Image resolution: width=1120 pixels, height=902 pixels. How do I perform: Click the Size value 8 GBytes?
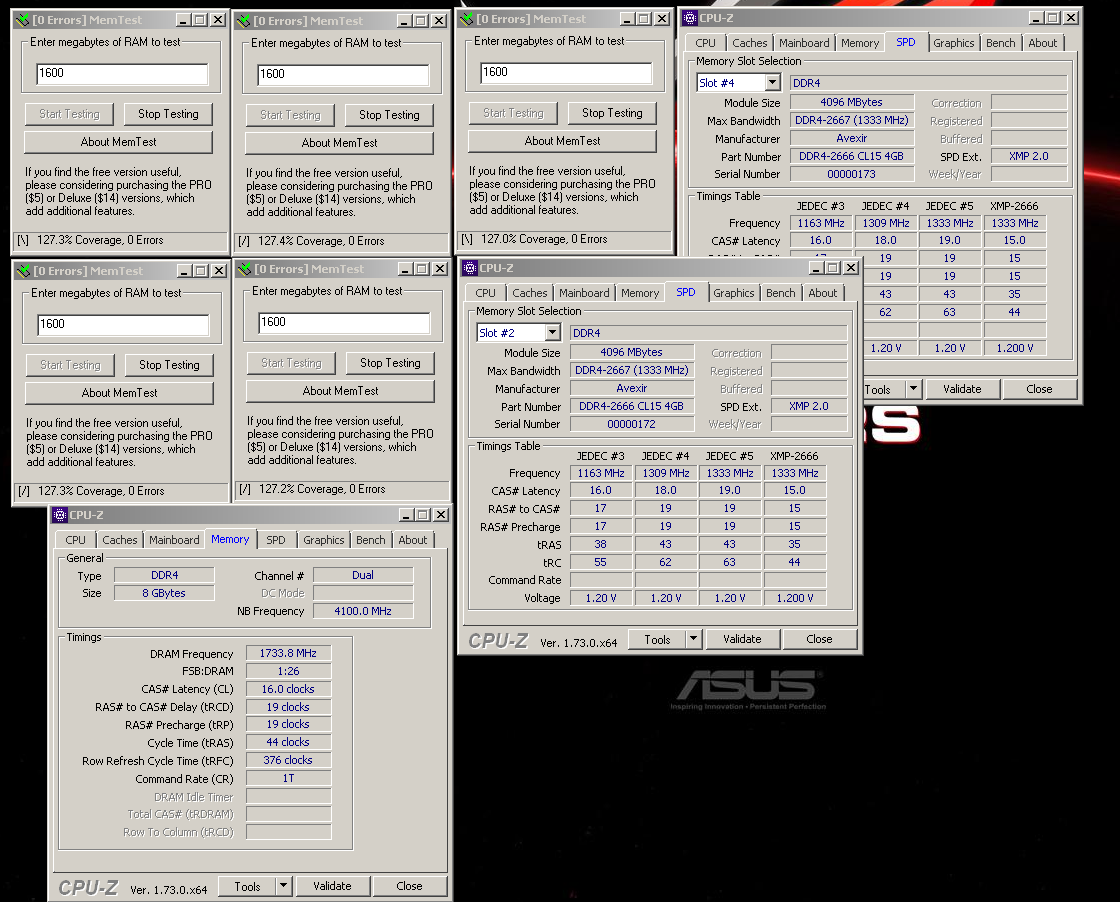(164, 593)
